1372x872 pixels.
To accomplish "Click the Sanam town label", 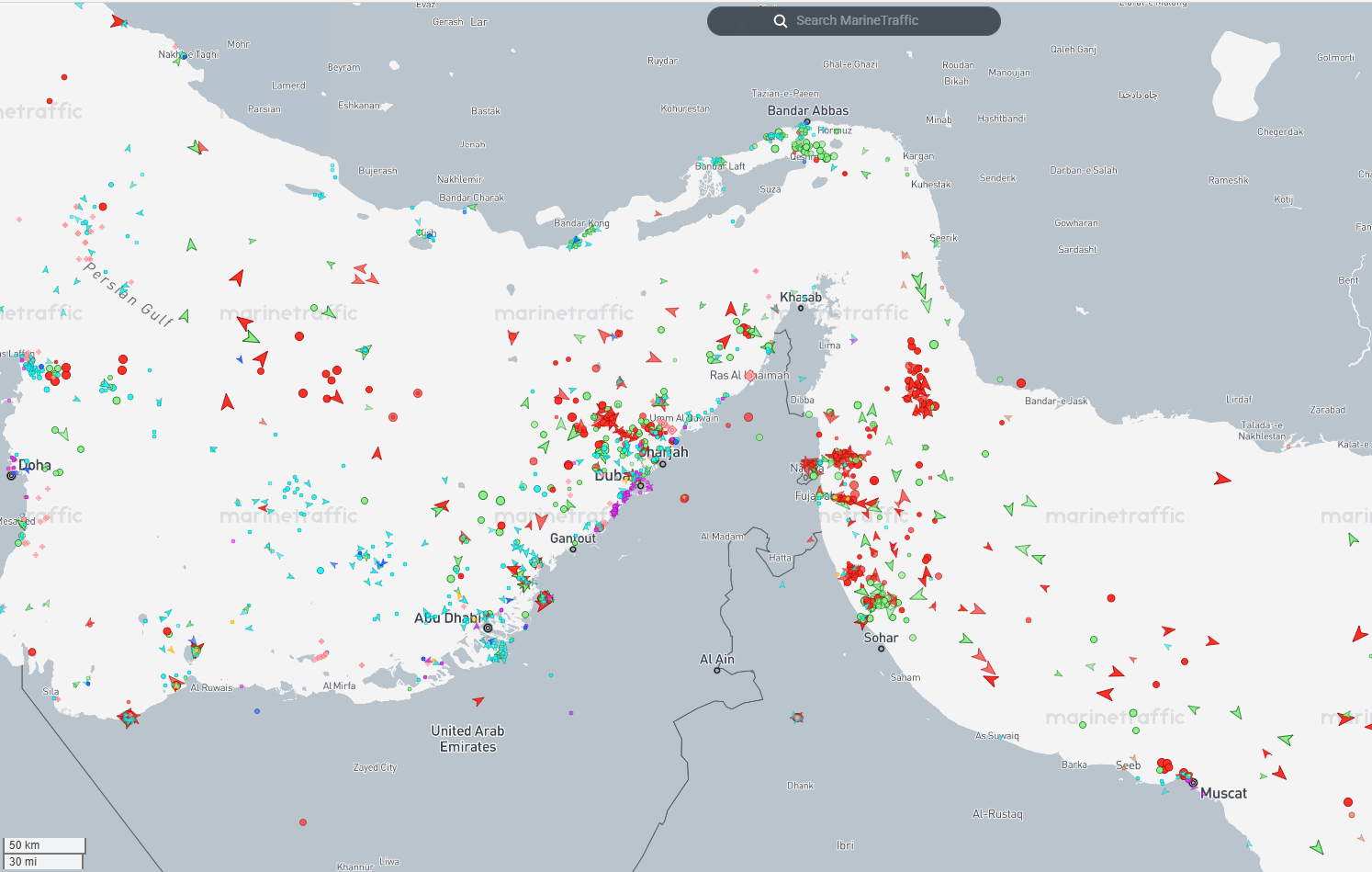I will coord(905,677).
